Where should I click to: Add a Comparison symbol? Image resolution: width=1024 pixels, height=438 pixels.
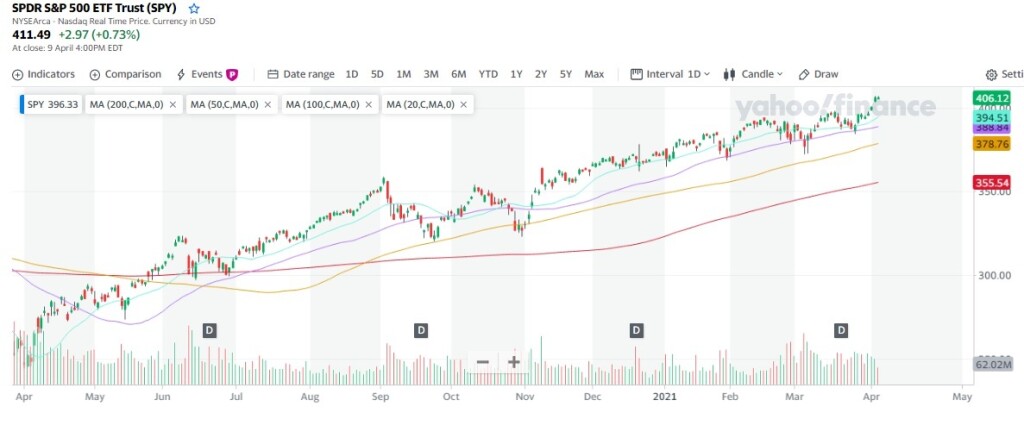pyautogui.click(x=125, y=74)
